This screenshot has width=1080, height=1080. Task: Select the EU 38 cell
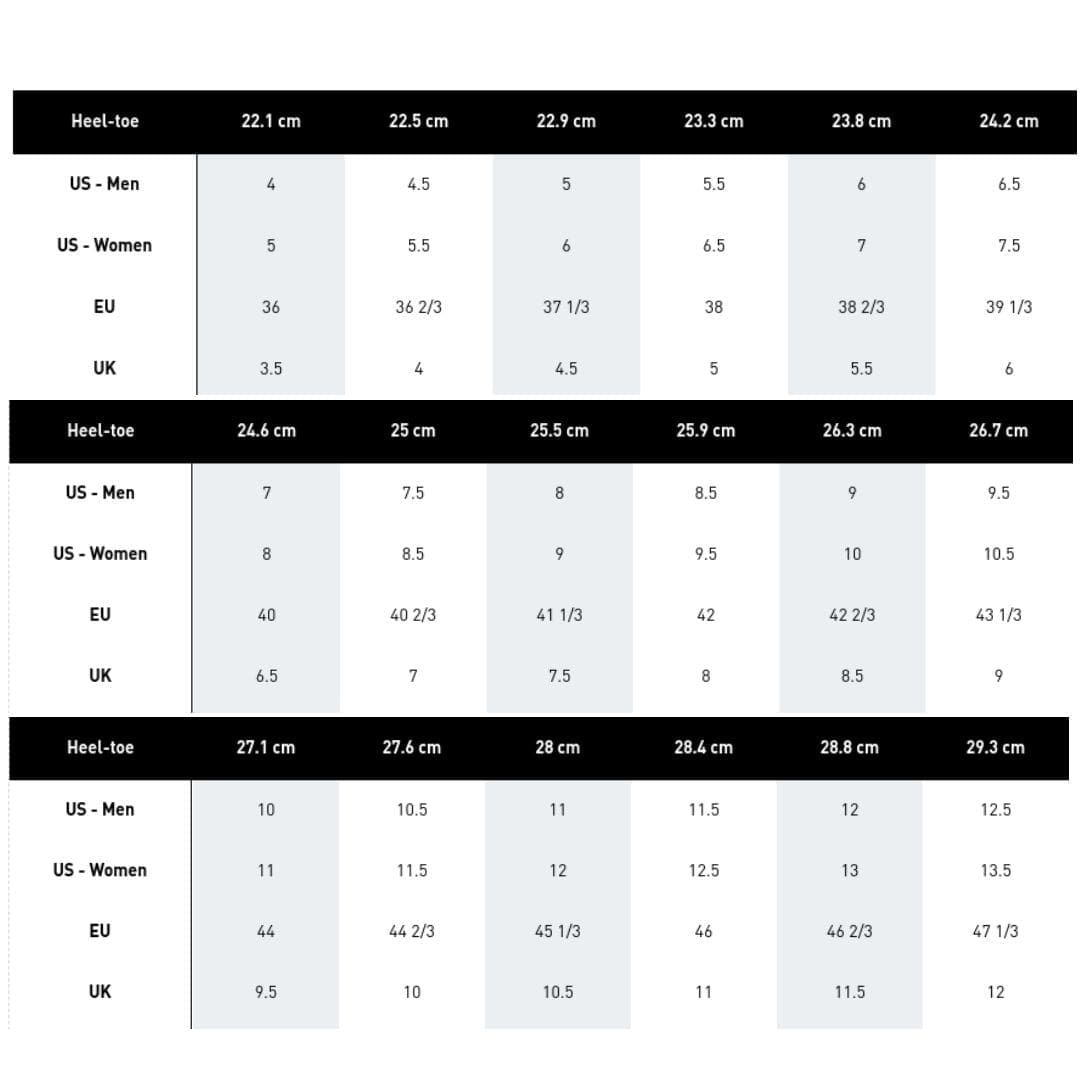(713, 307)
